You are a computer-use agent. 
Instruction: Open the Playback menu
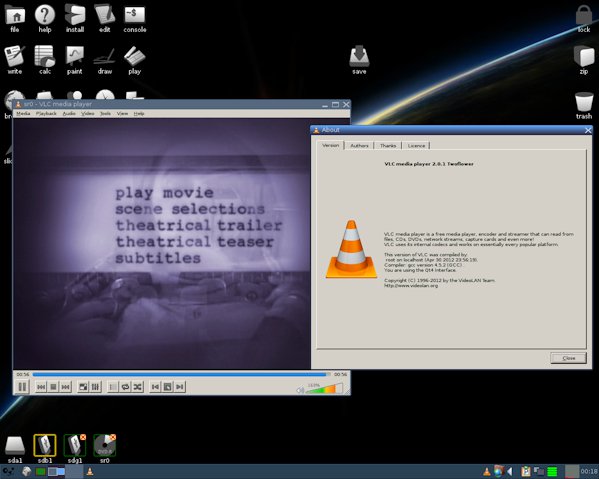pos(46,113)
